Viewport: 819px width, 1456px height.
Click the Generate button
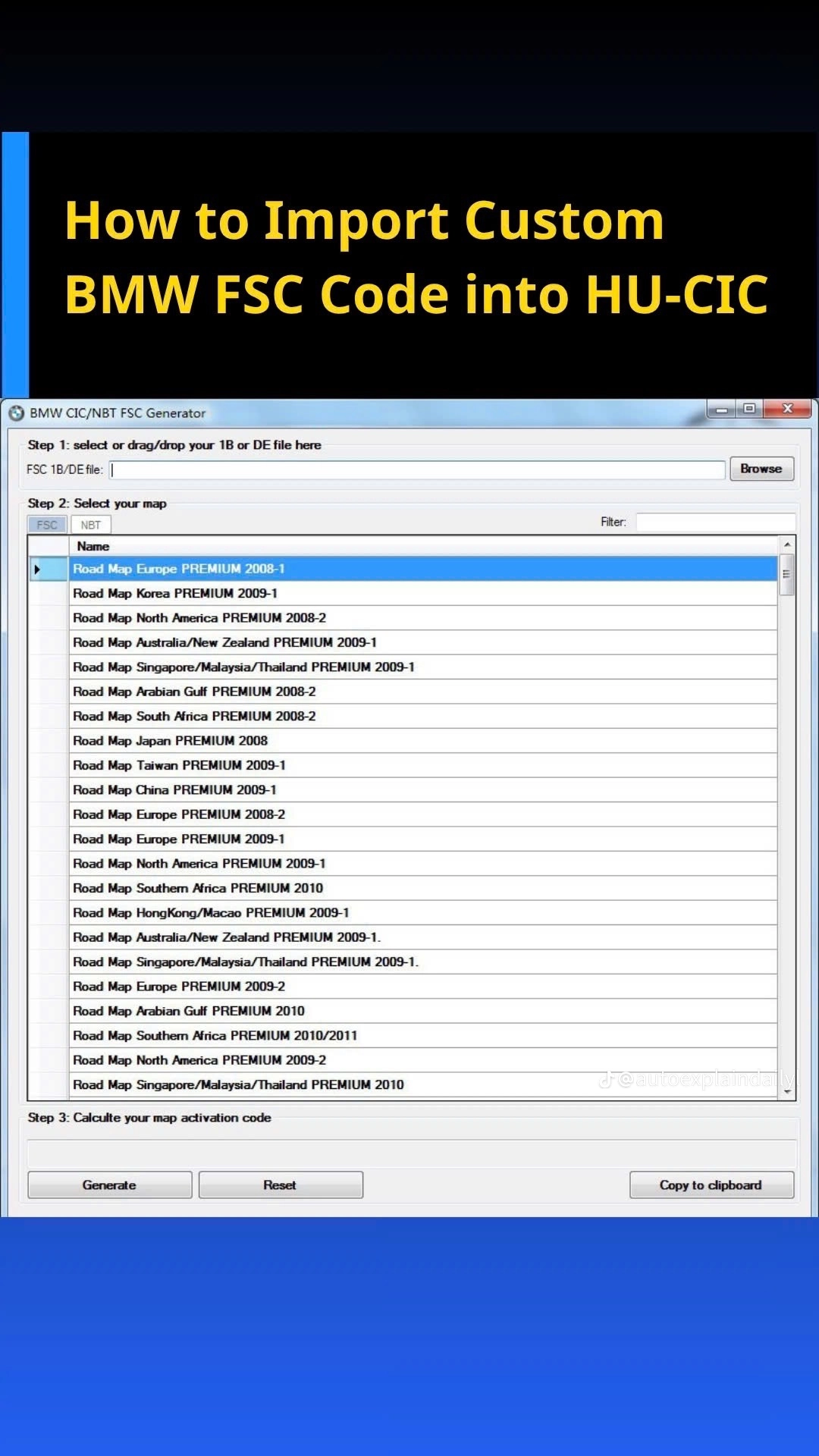click(110, 1185)
